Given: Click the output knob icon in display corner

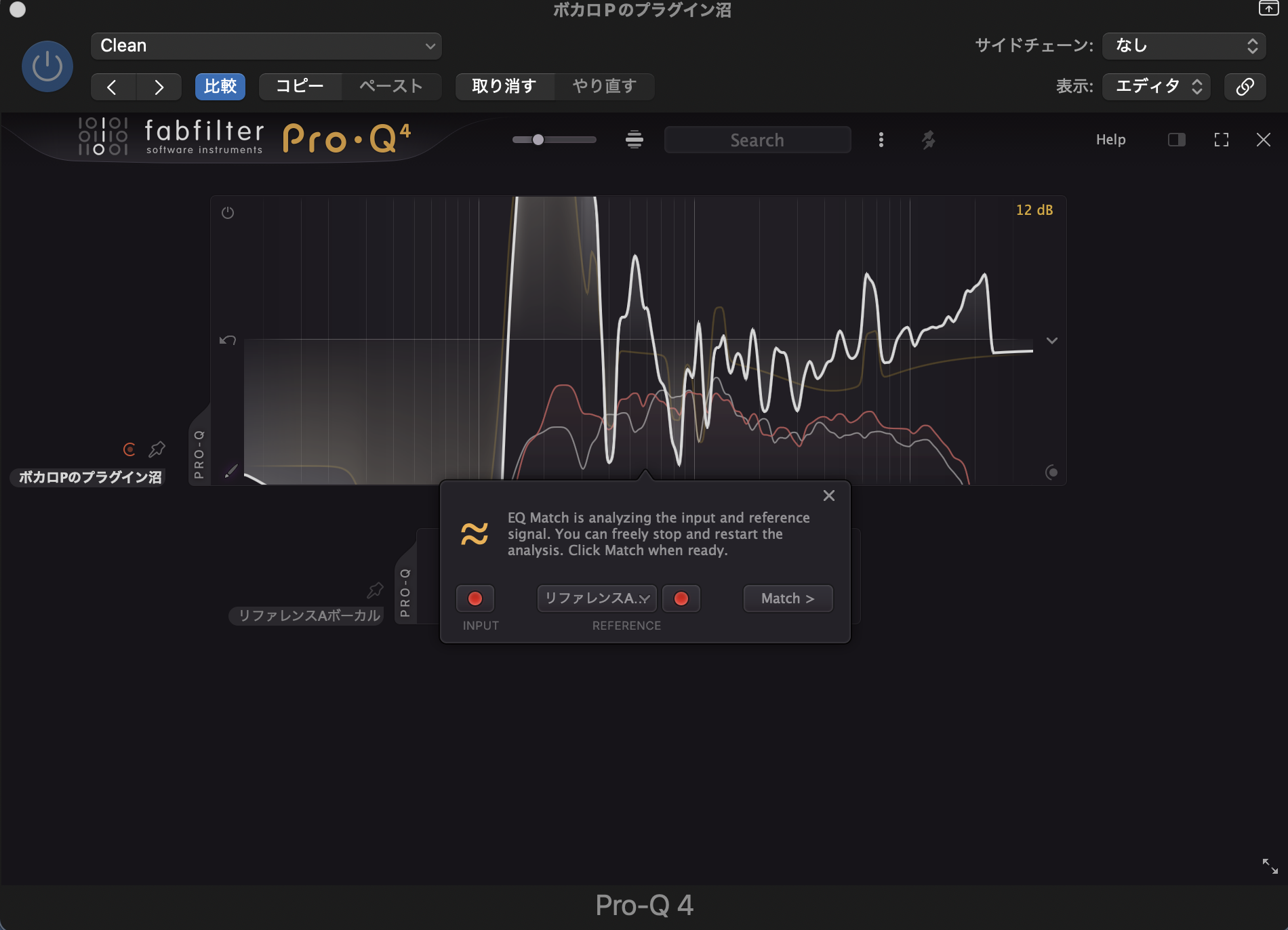Looking at the screenshot, I should pyautogui.click(x=1052, y=472).
